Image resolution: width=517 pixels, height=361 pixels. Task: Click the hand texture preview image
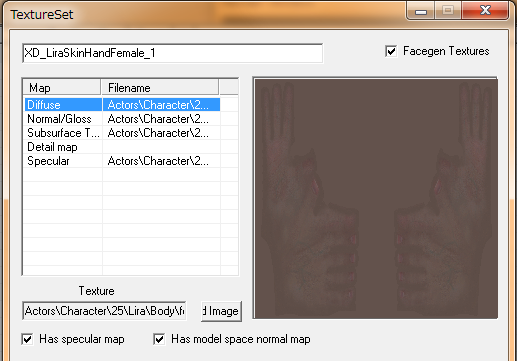(376, 198)
